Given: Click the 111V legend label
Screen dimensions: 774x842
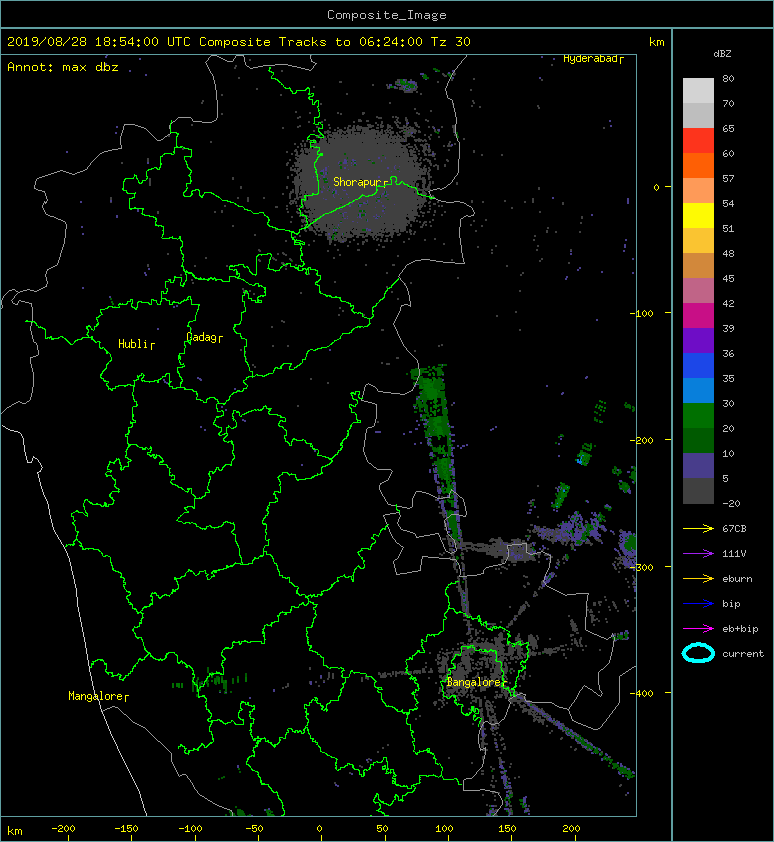Looking at the screenshot, I should click(734, 554).
